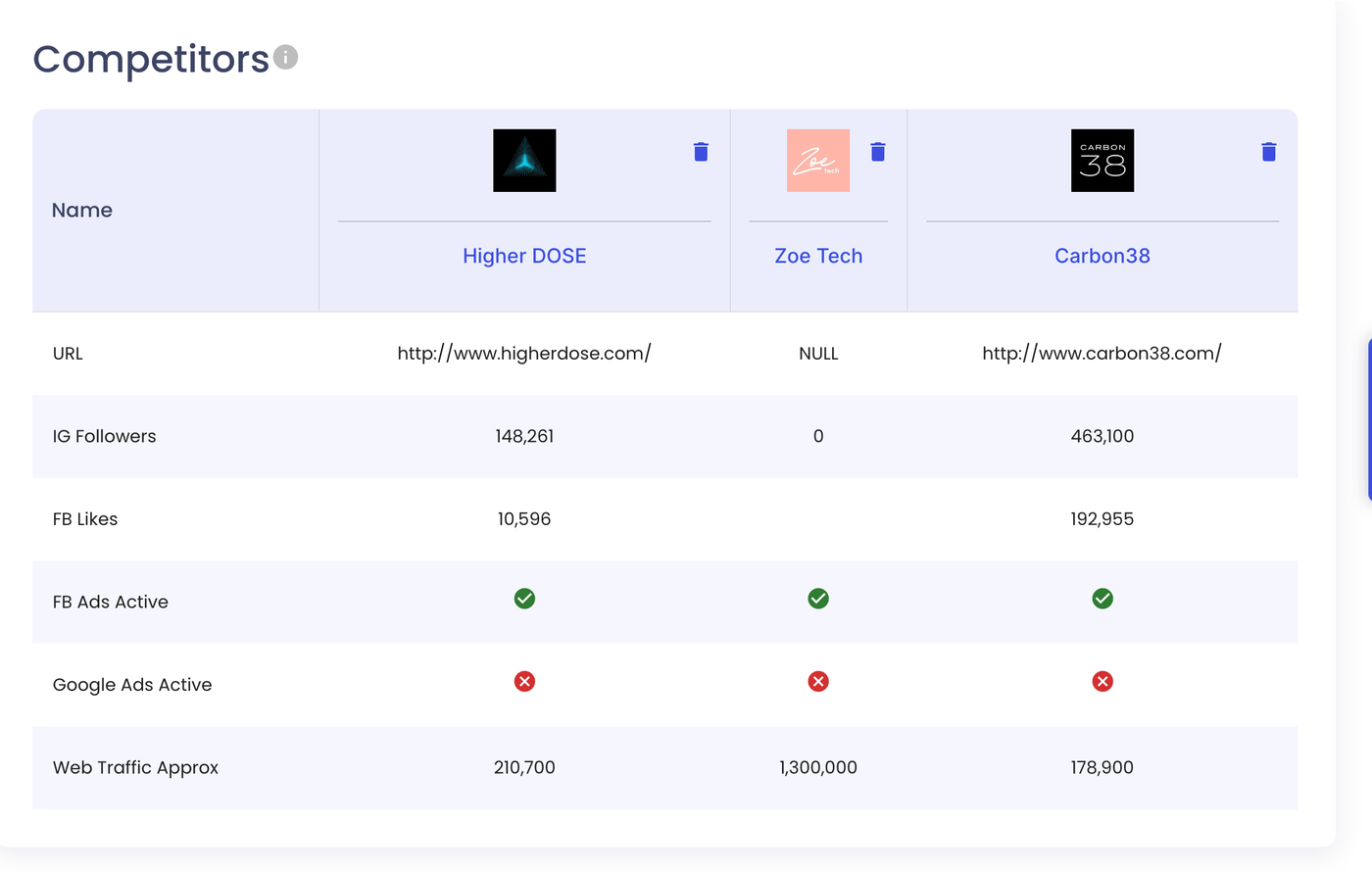Viewport: 1372px width, 872px height.
Task: Click Zoe Tech web traffic value 1,300,000
Action: point(818,768)
